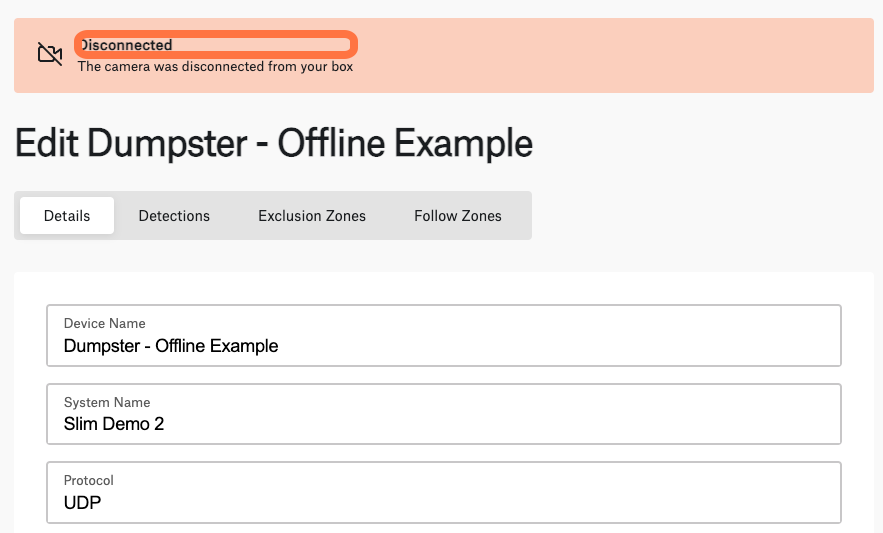
Task: Click the Dumpster - Offline Example field value
Action: pyautogui.click(x=171, y=346)
